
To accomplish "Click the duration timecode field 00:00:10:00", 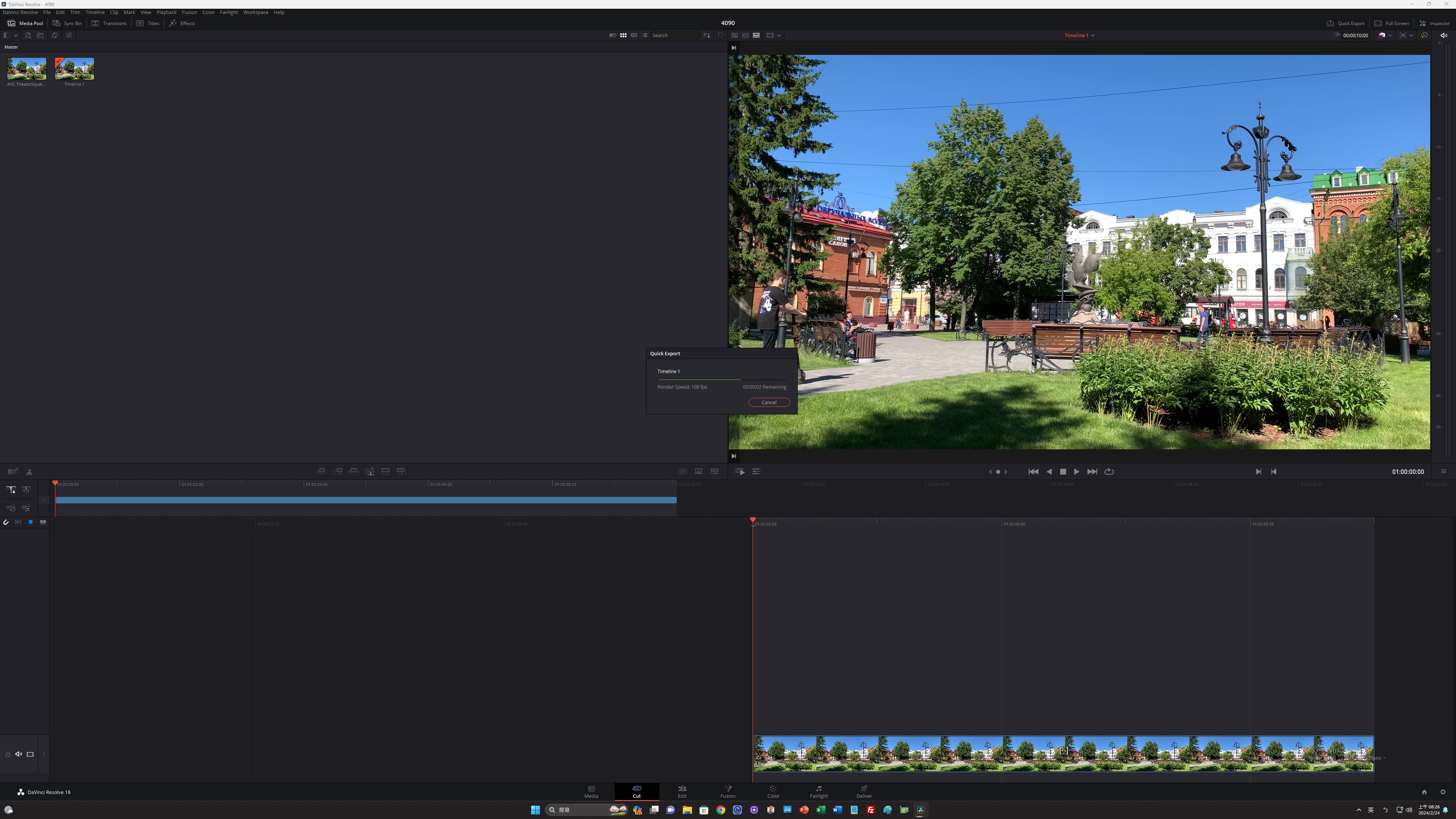I will [1356, 35].
